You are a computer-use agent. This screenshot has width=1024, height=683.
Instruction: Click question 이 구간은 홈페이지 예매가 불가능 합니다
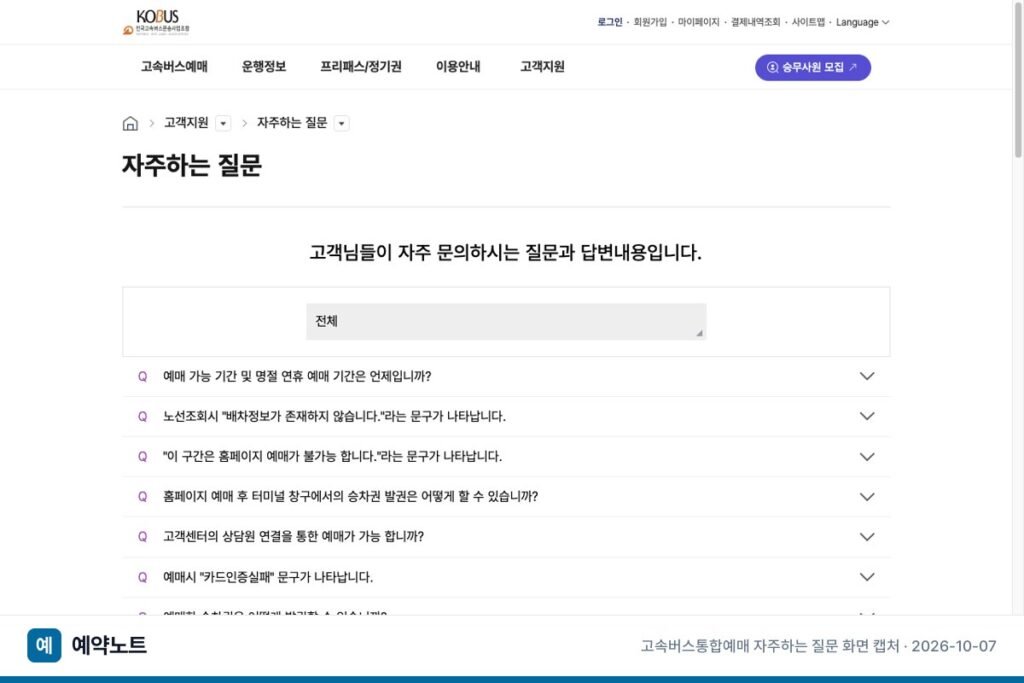pos(332,456)
